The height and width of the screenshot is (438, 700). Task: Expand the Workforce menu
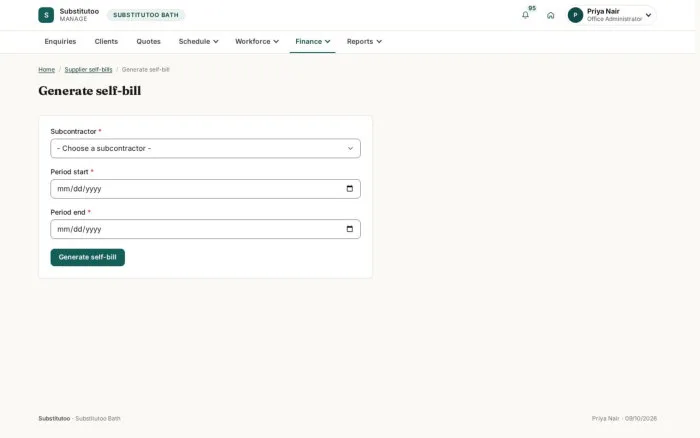point(257,42)
